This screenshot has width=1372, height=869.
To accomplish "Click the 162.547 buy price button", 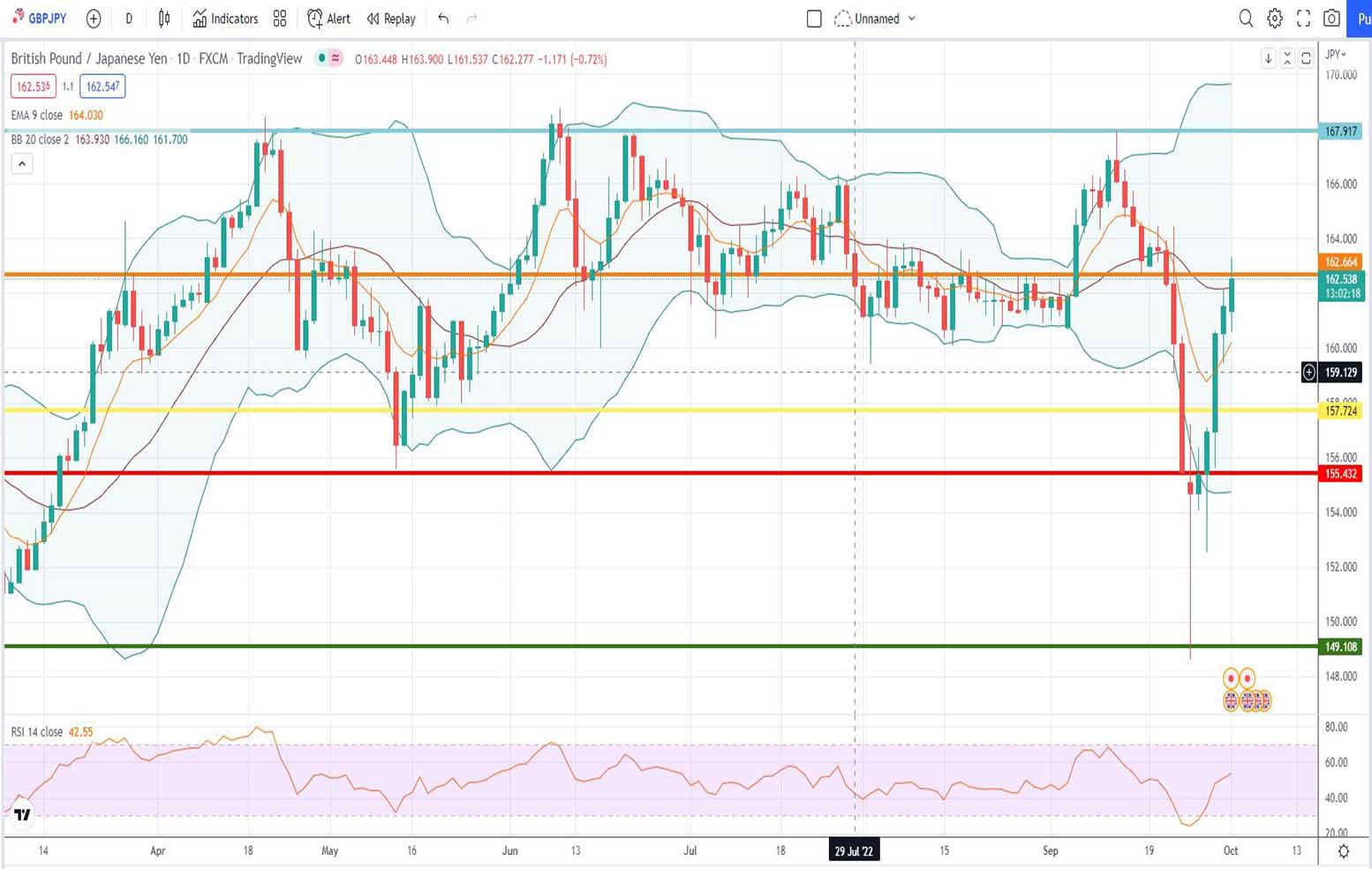I will coord(102,87).
